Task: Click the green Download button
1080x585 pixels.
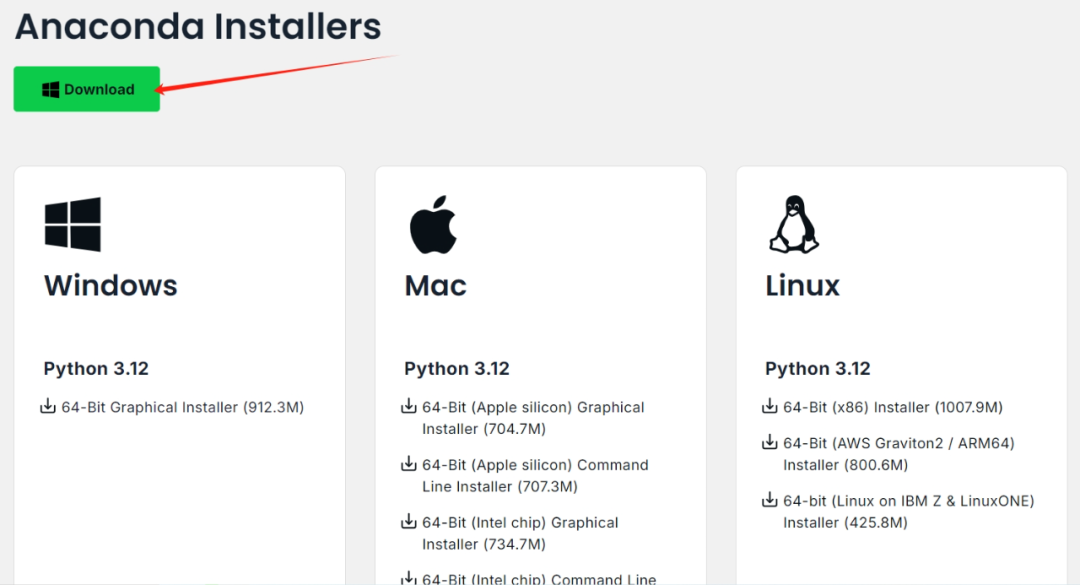Action: pos(87,89)
